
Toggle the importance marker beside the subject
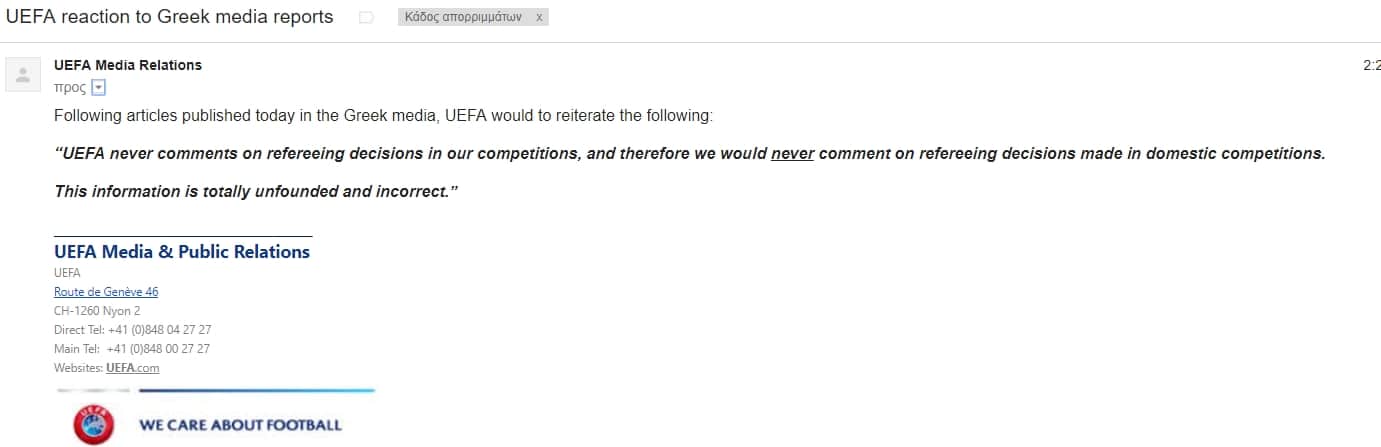366,18
